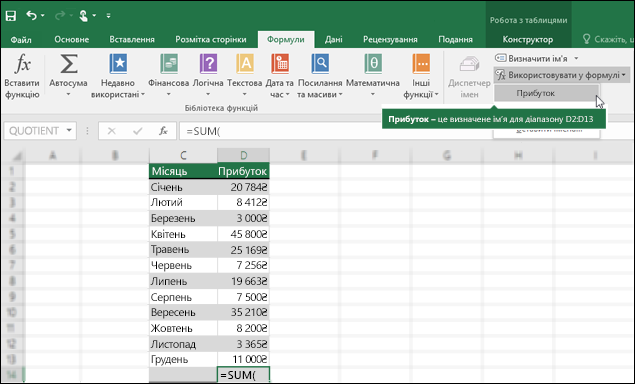
Task: Toggle touch/mouse mode icon
Action: [83, 16]
